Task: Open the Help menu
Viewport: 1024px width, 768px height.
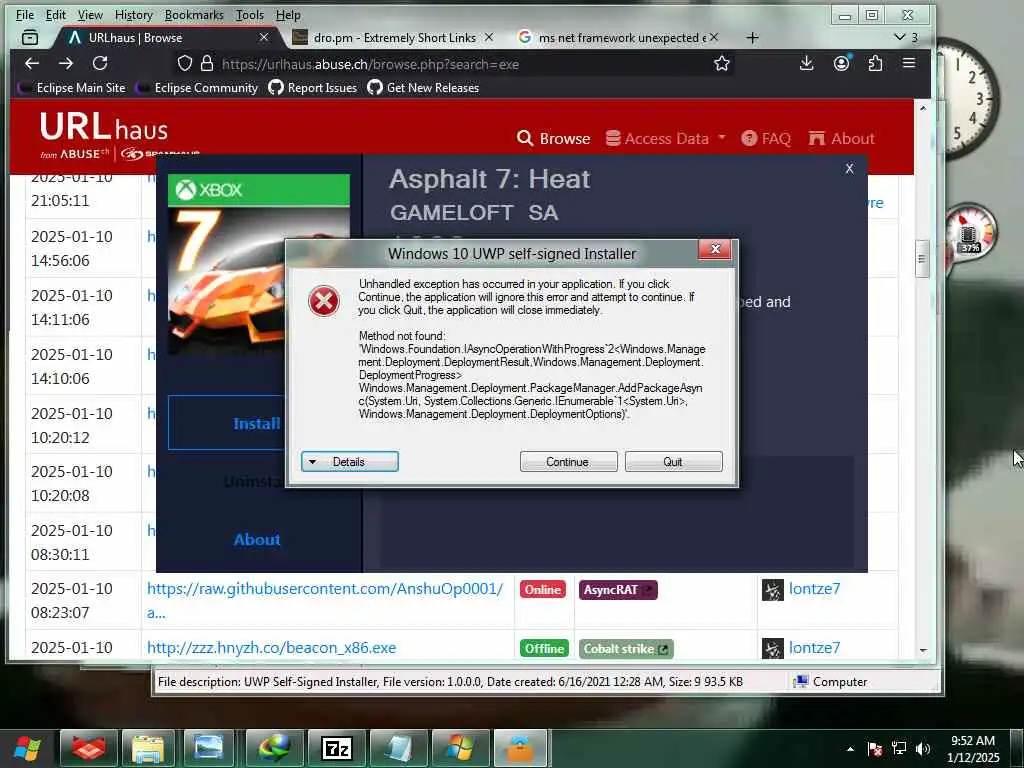Action: [x=288, y=14]
